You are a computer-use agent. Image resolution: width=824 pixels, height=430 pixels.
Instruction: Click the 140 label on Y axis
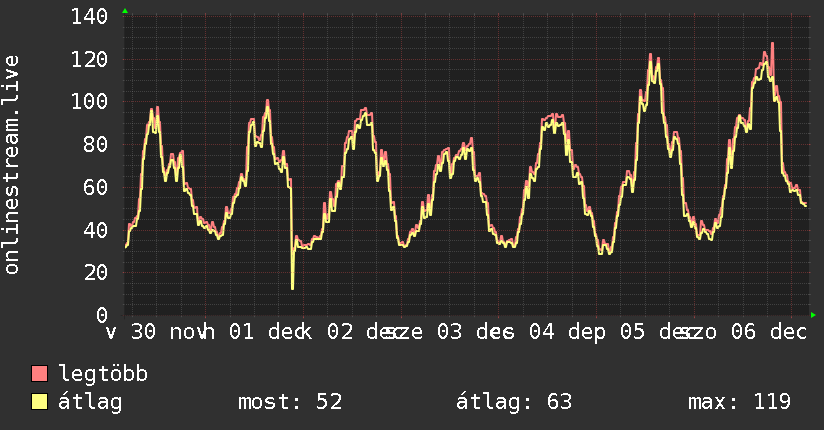[89, 16]
